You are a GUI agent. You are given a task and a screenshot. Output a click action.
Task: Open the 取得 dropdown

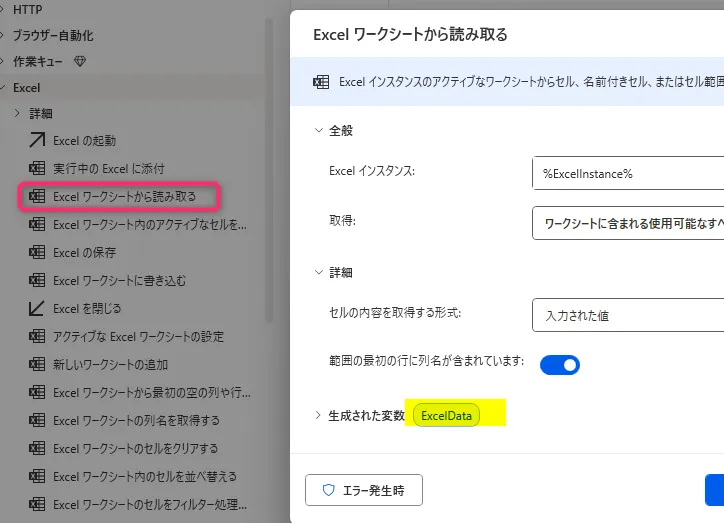coord(627,223)
